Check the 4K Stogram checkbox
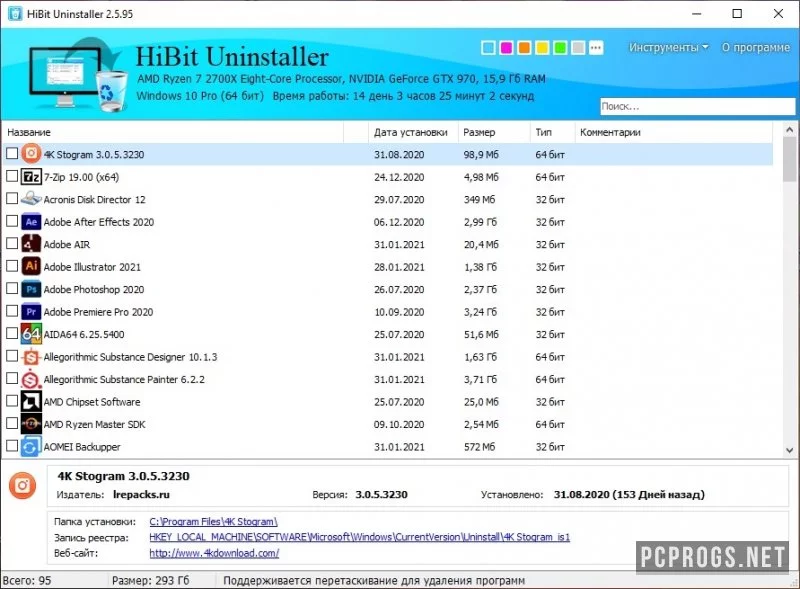Viewport: 800px width, 589px height. pyautogui.click(x=12, y=153)
